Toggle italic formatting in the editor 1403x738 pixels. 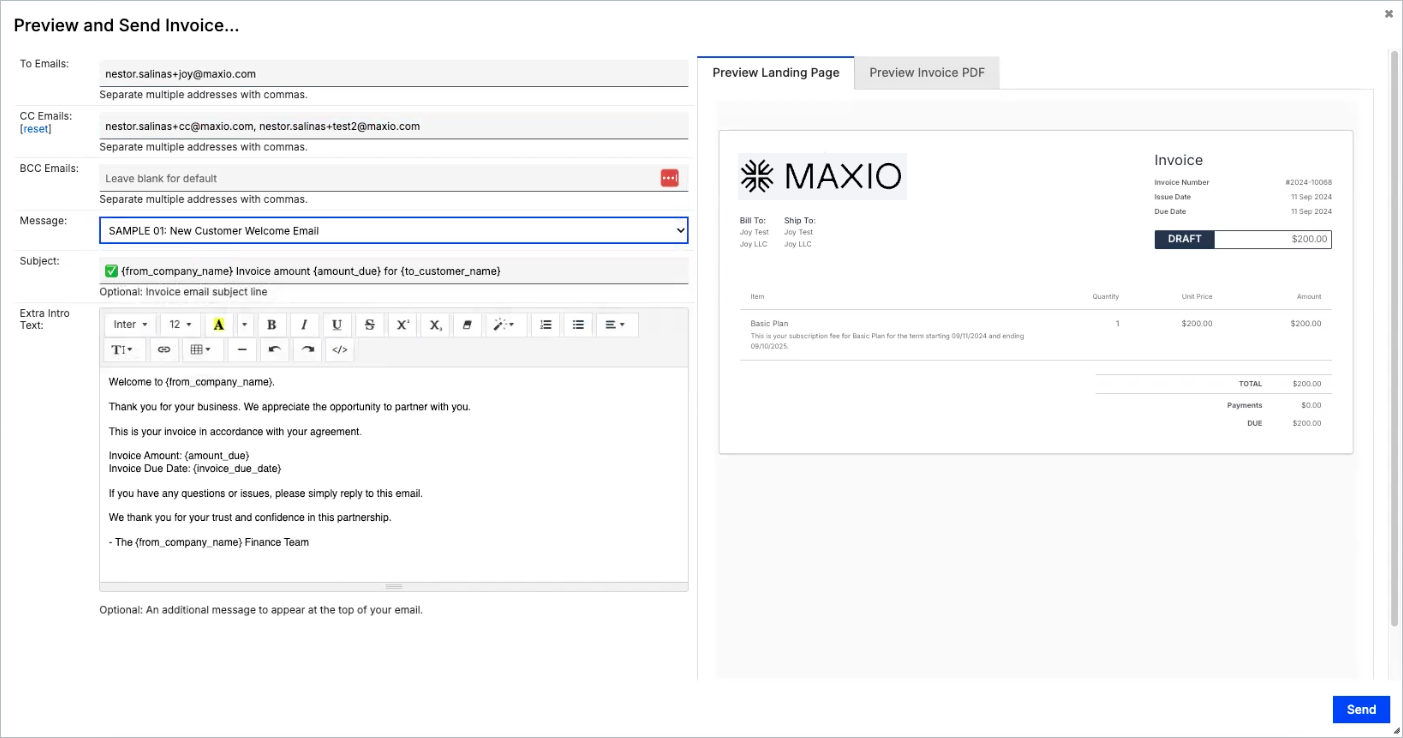304,324
